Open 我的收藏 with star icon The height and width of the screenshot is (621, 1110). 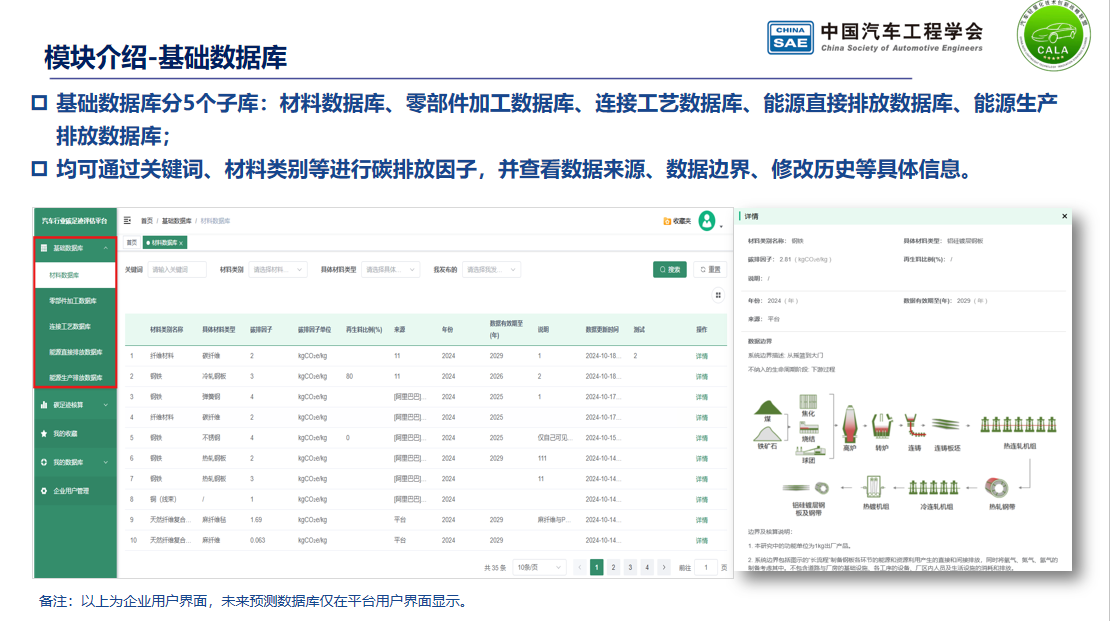[x=65, y=434]
